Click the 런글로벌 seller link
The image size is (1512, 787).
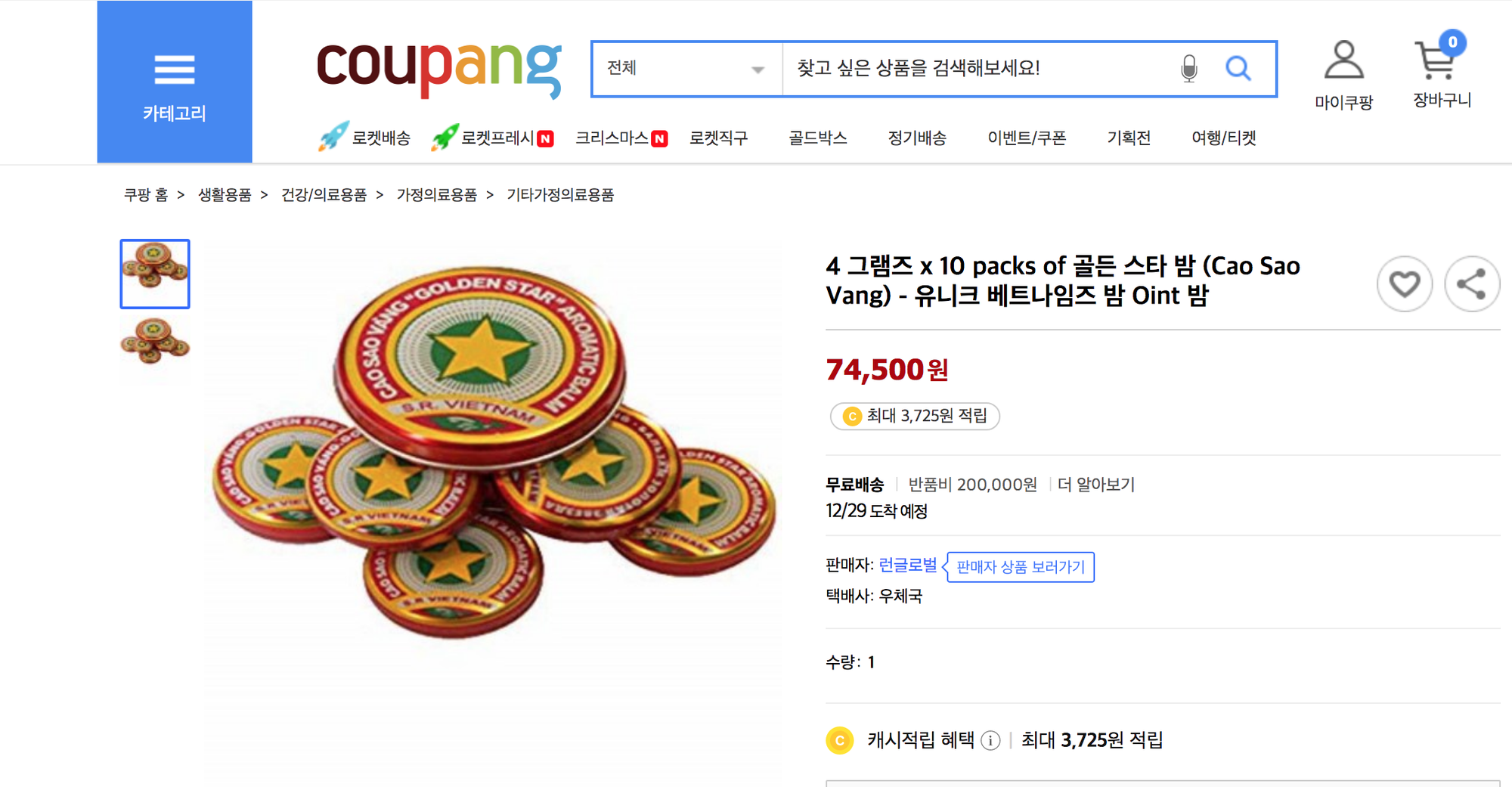[x=907, y=565]
